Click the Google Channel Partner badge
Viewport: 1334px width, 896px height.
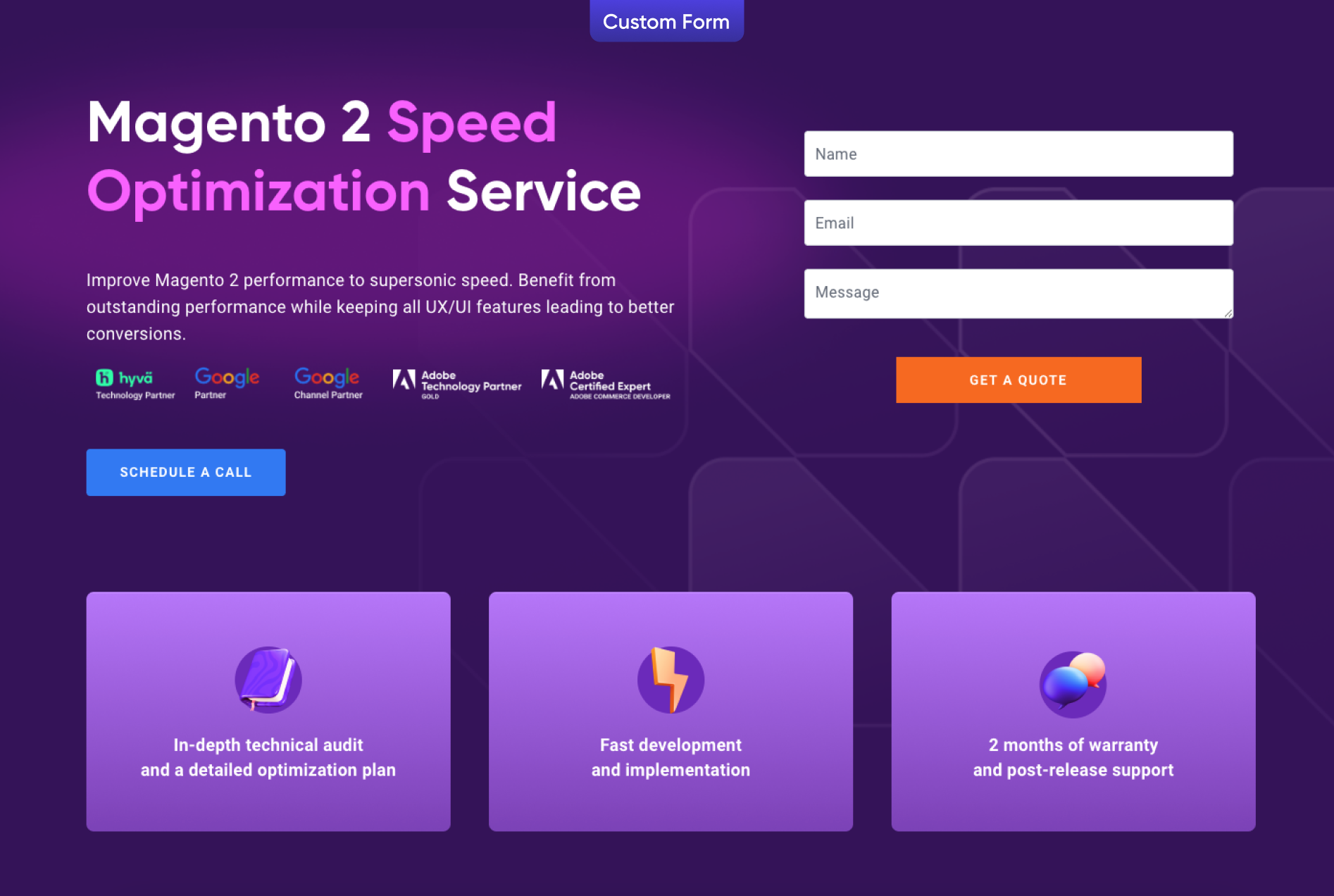(x=328, y=383)
